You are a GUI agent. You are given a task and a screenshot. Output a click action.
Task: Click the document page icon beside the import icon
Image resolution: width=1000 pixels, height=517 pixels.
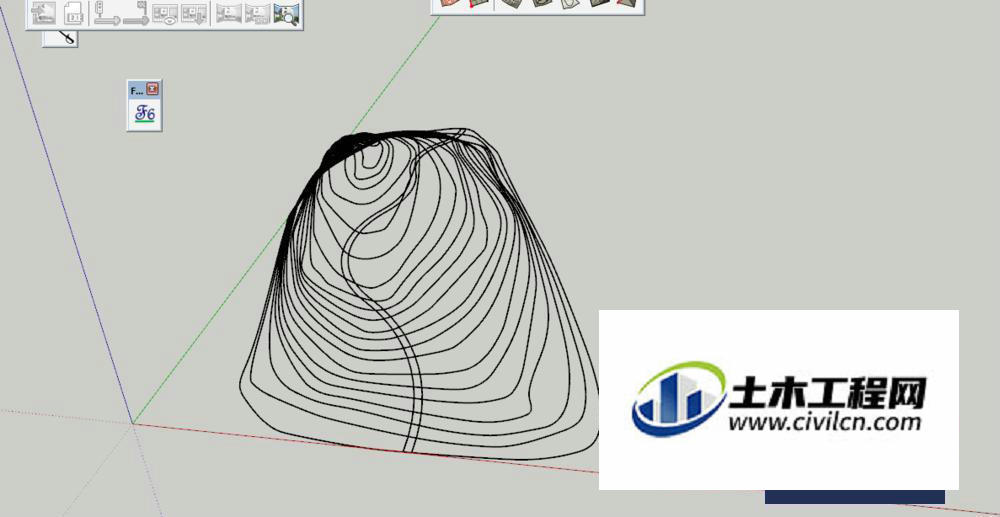75,13
